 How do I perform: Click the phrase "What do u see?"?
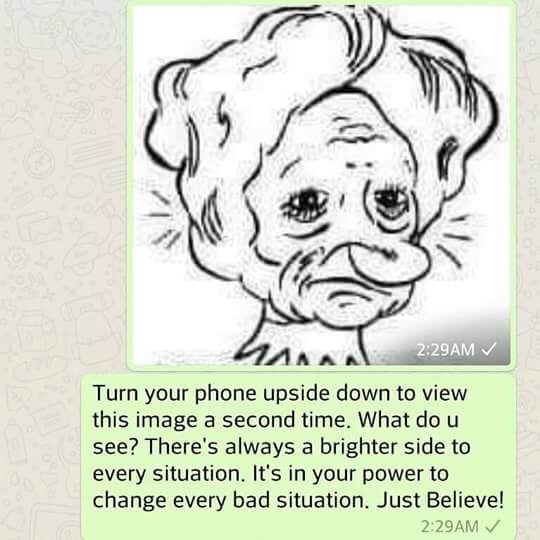[276, 433]
